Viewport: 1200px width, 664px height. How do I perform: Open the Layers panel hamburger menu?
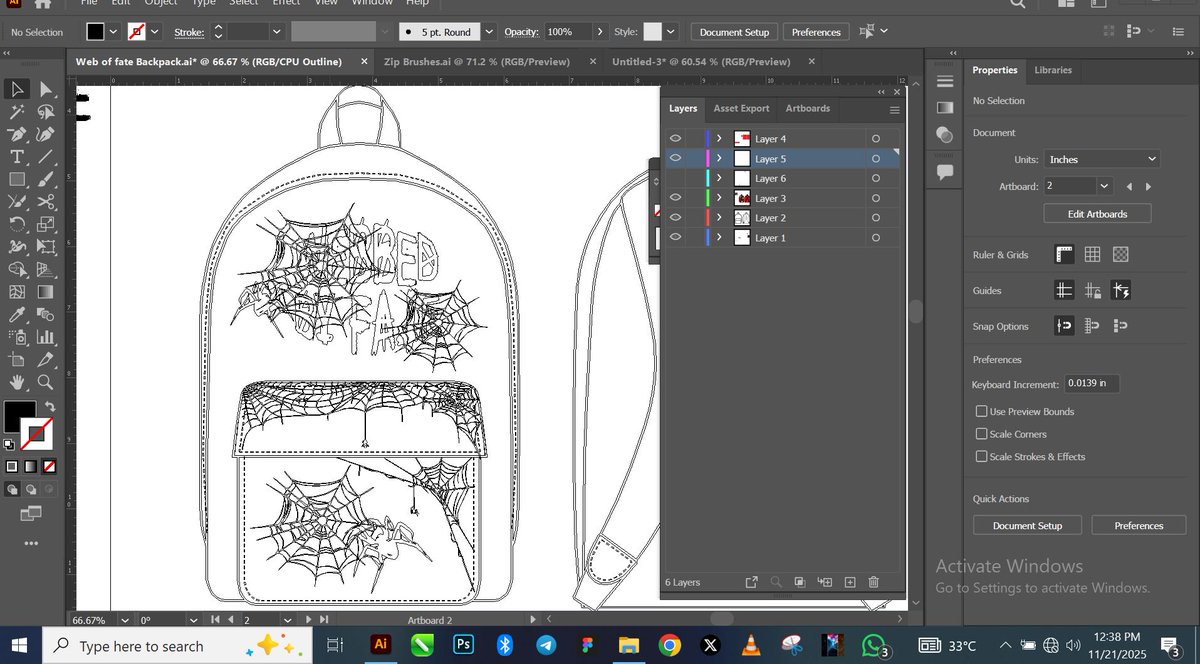[894, 109]
